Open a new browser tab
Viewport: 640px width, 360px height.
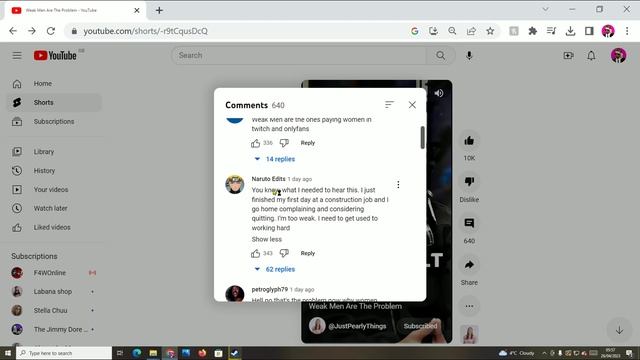[159, 11]
